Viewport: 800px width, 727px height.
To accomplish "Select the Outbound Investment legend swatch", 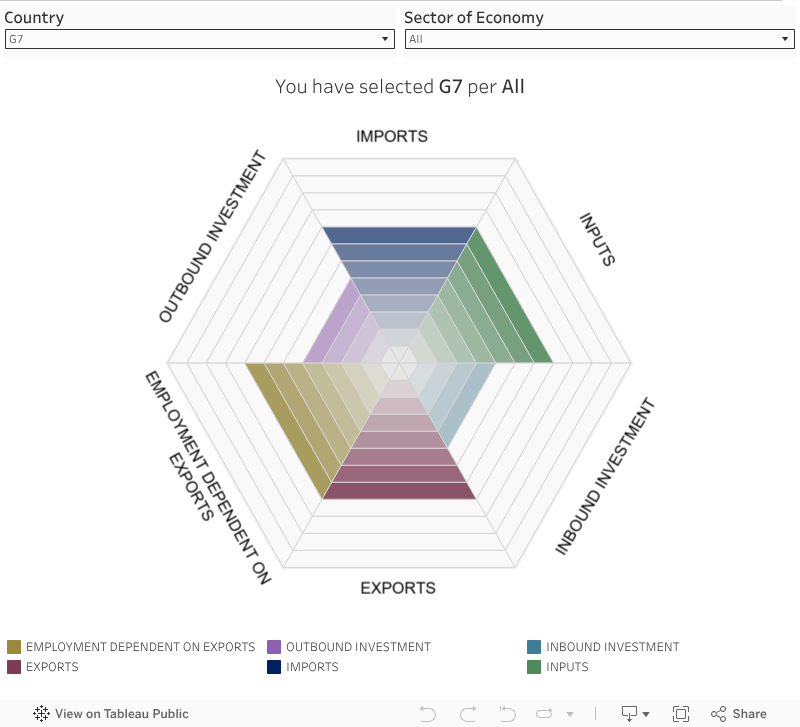I will coord(274,647).
